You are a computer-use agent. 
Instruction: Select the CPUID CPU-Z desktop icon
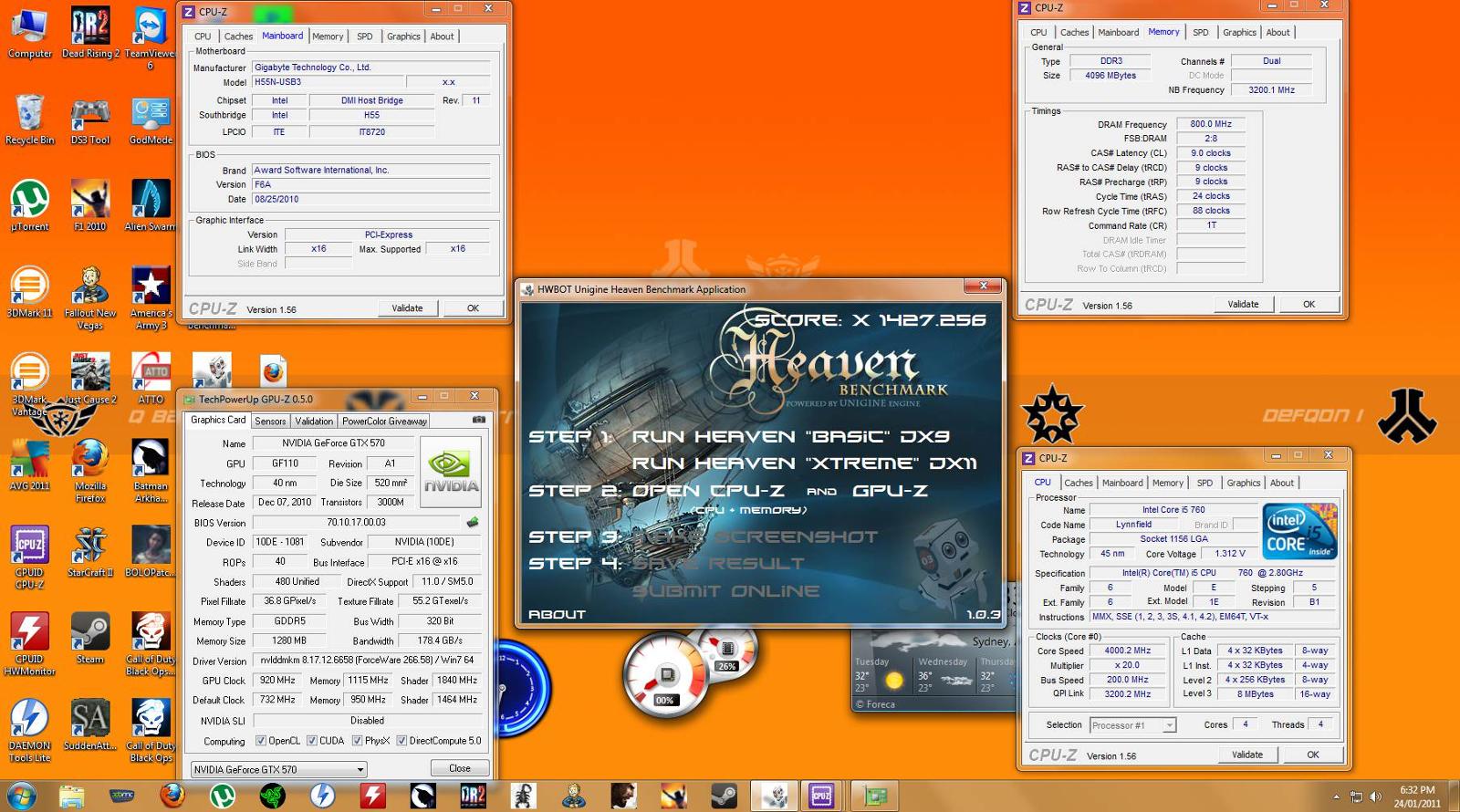click(30, 557)
